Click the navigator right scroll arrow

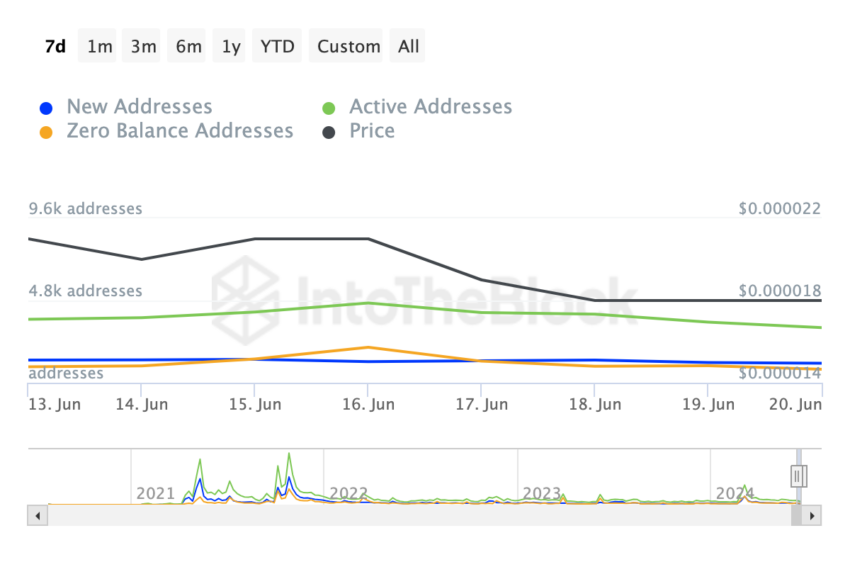(812, 516)
